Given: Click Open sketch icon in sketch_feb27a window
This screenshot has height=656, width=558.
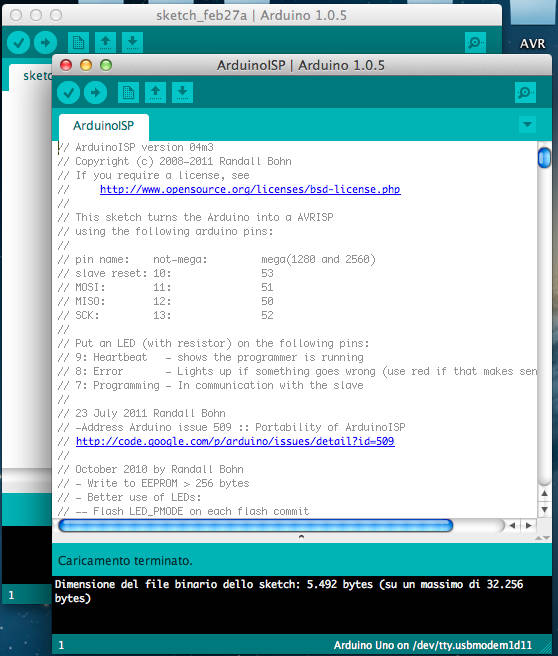Looking at the screenshot, I should [x=105, y=42].
